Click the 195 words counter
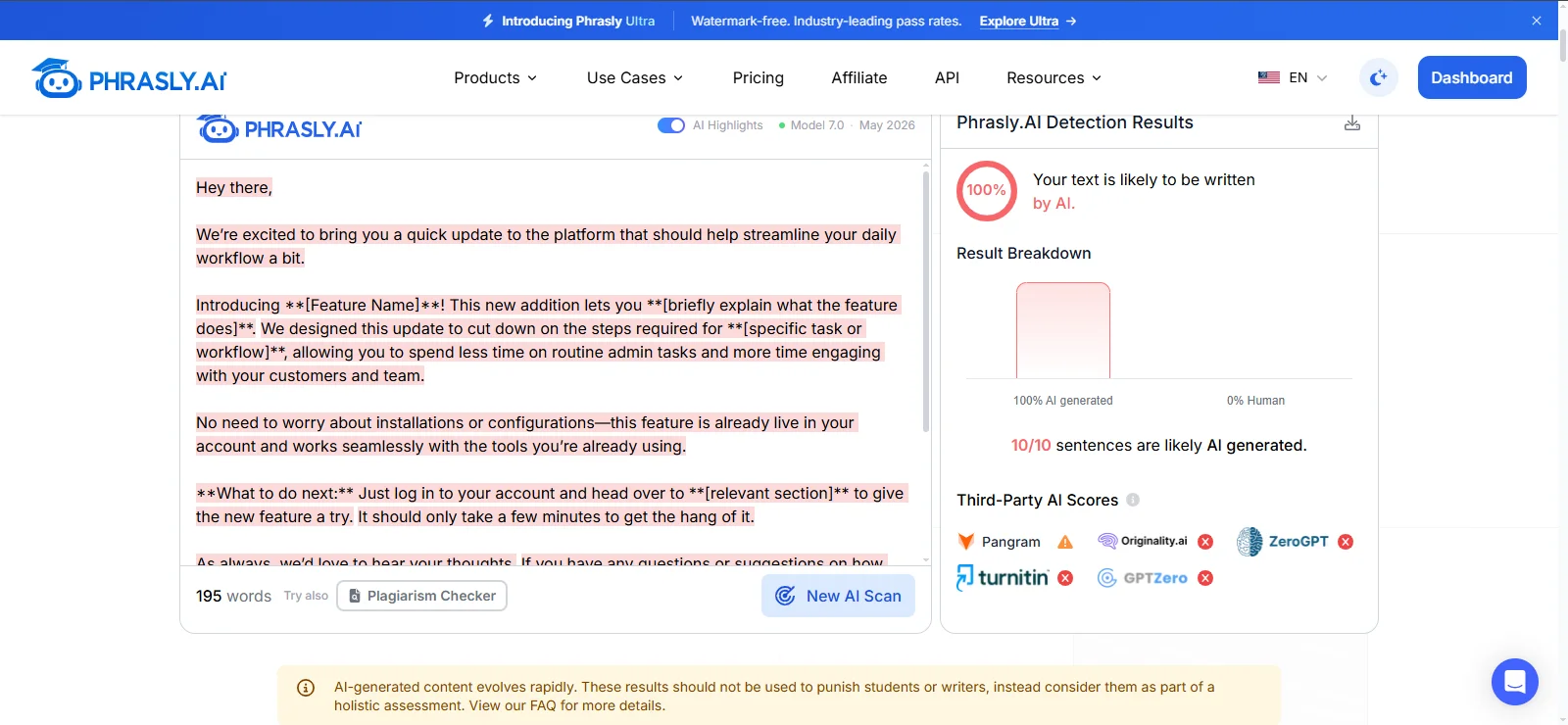 click(233, 596)
